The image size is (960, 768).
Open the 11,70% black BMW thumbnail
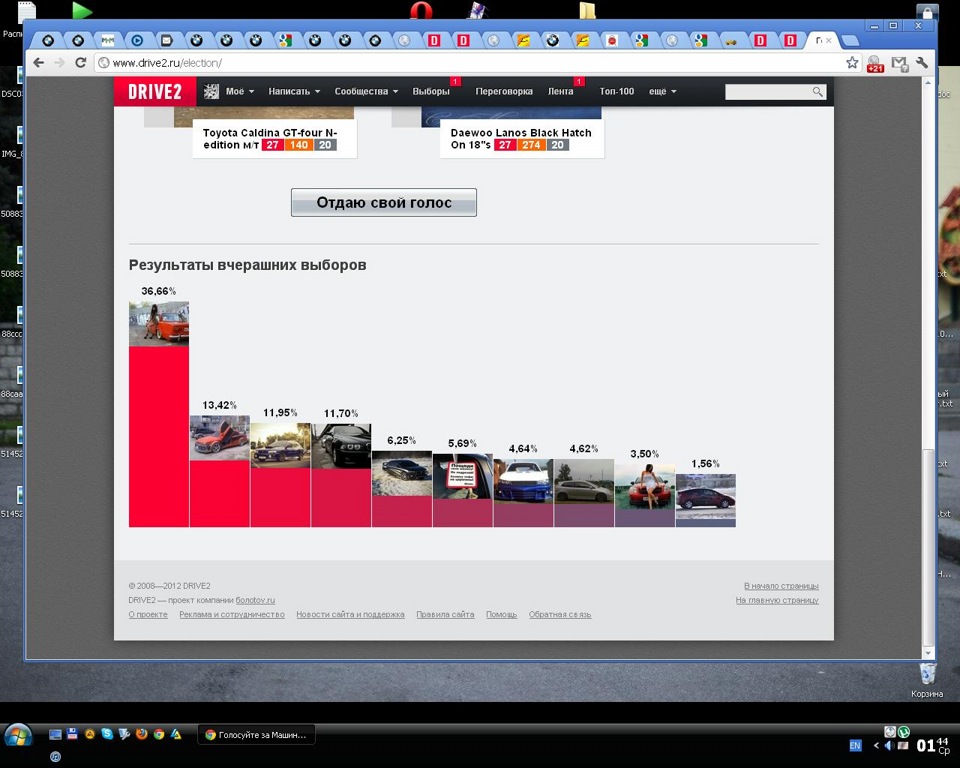pyautogui.click(x=341, y=446)
